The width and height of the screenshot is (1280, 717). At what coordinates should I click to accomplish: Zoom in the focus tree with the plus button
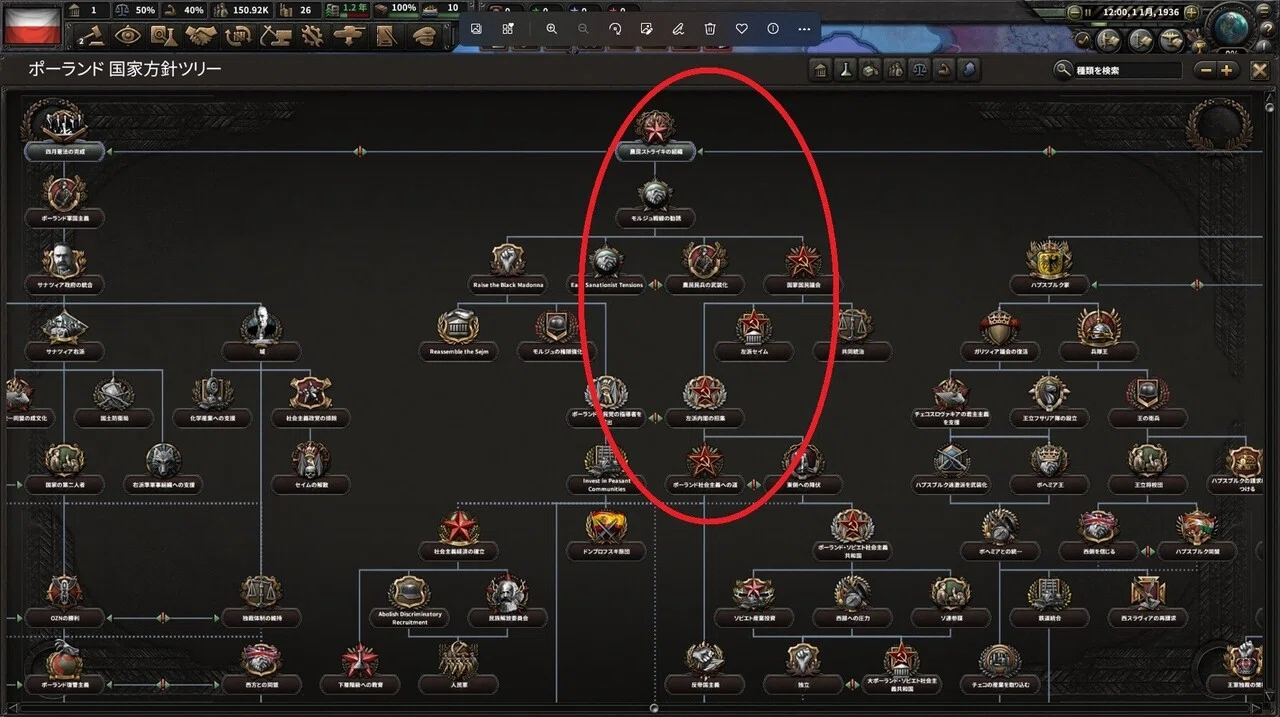point(1228,70)
